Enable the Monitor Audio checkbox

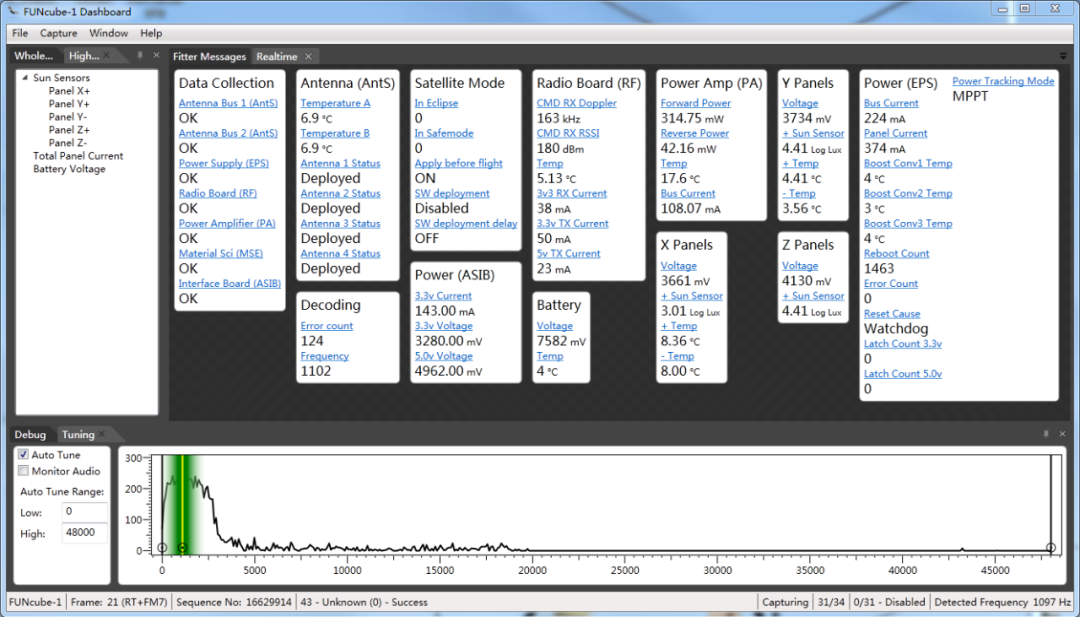point(23,471)
